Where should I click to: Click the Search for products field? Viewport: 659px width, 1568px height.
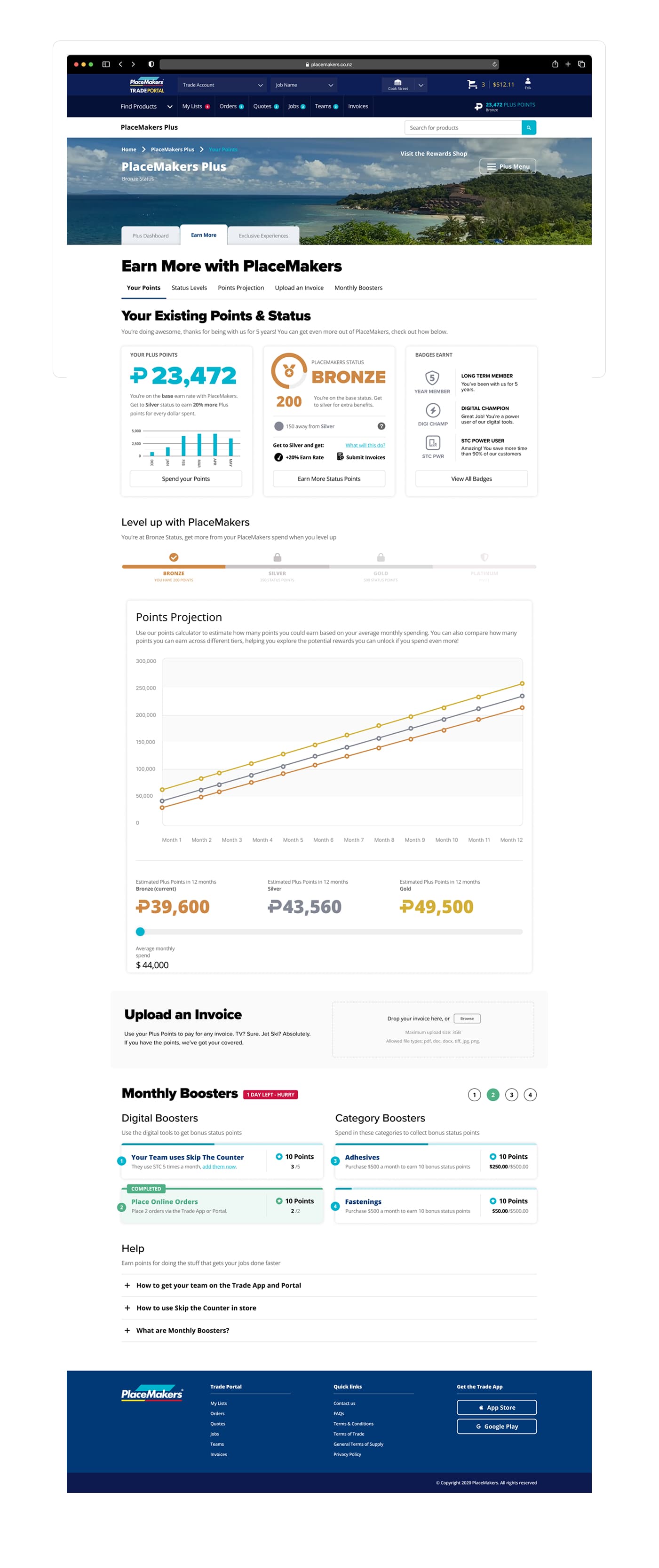(x=463, y=128)
